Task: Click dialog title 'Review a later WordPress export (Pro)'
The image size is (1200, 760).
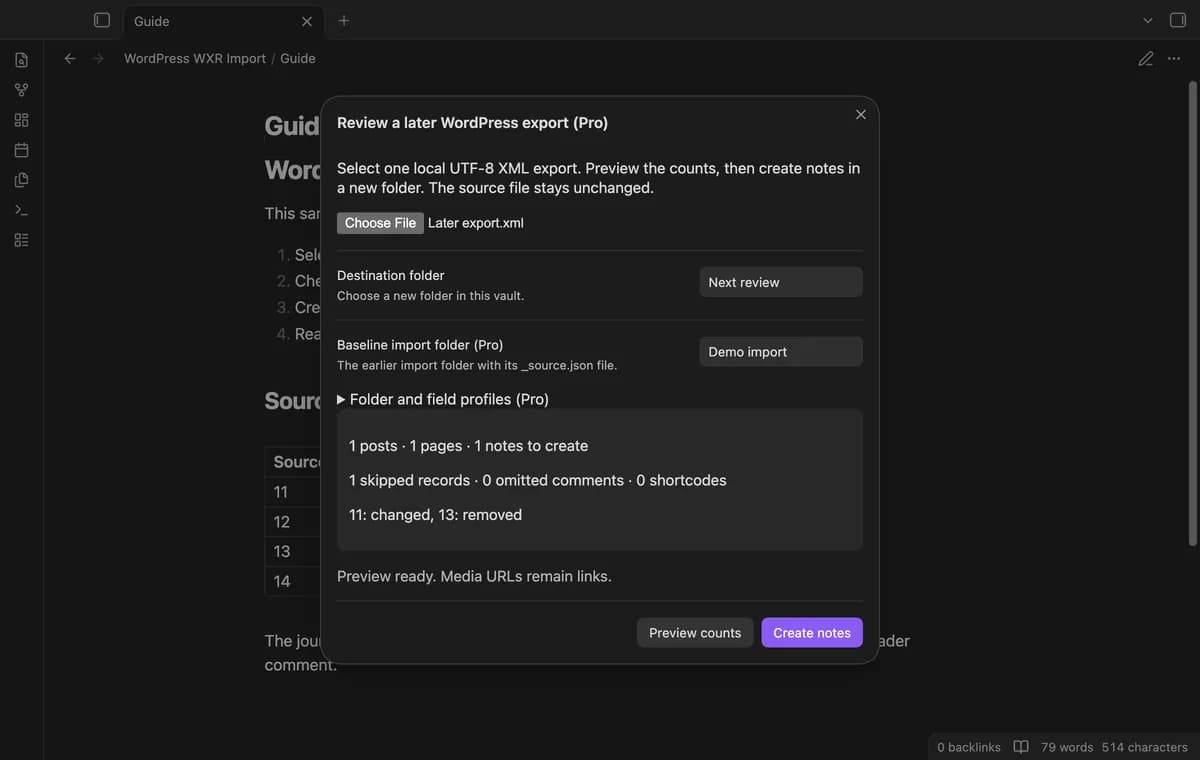Action: (x=472, y=123)
